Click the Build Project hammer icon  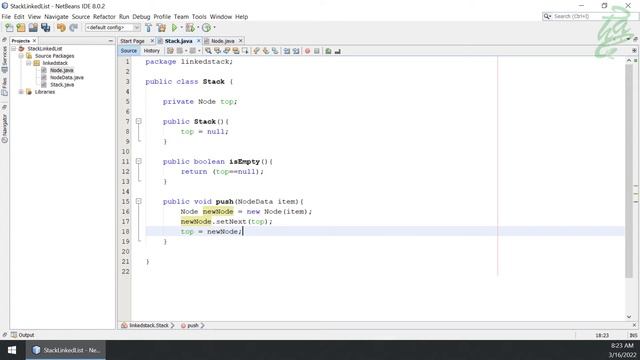click(x=149, y=27)
